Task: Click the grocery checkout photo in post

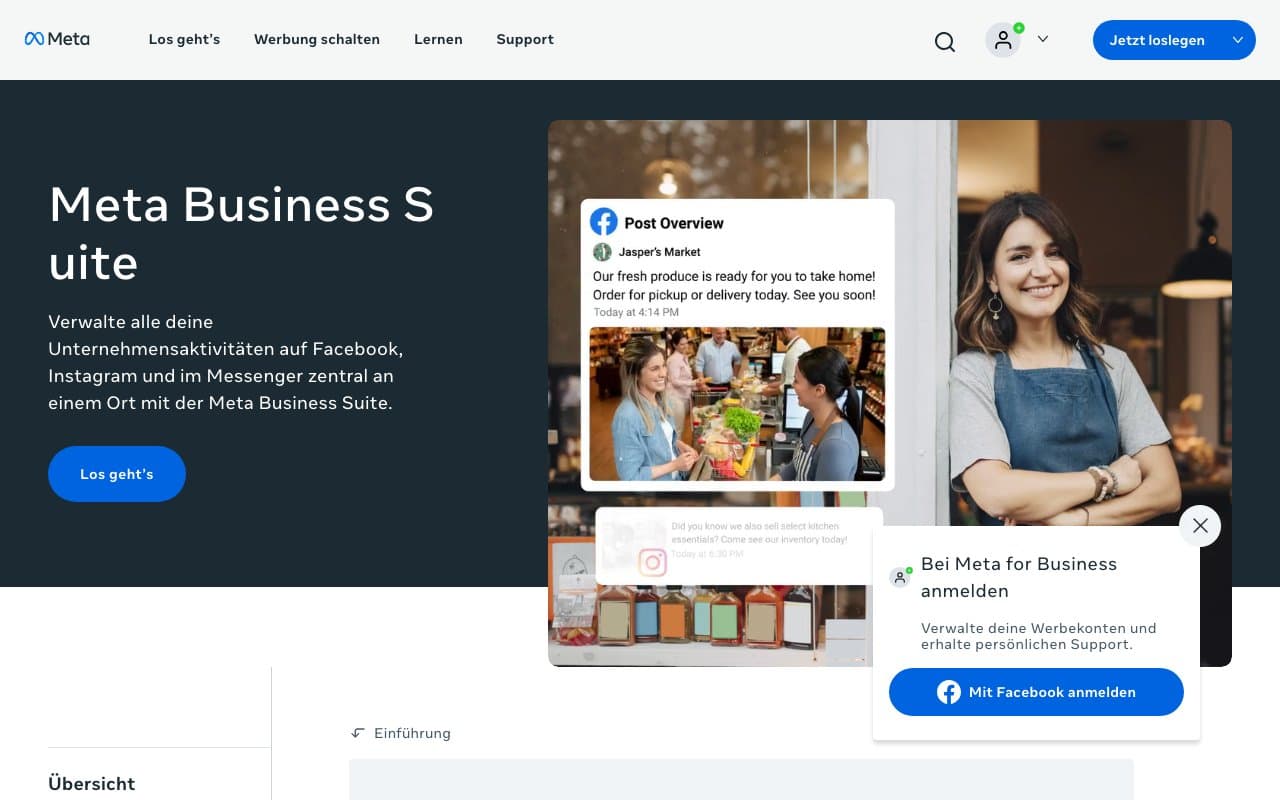Action: pos(737,404)
